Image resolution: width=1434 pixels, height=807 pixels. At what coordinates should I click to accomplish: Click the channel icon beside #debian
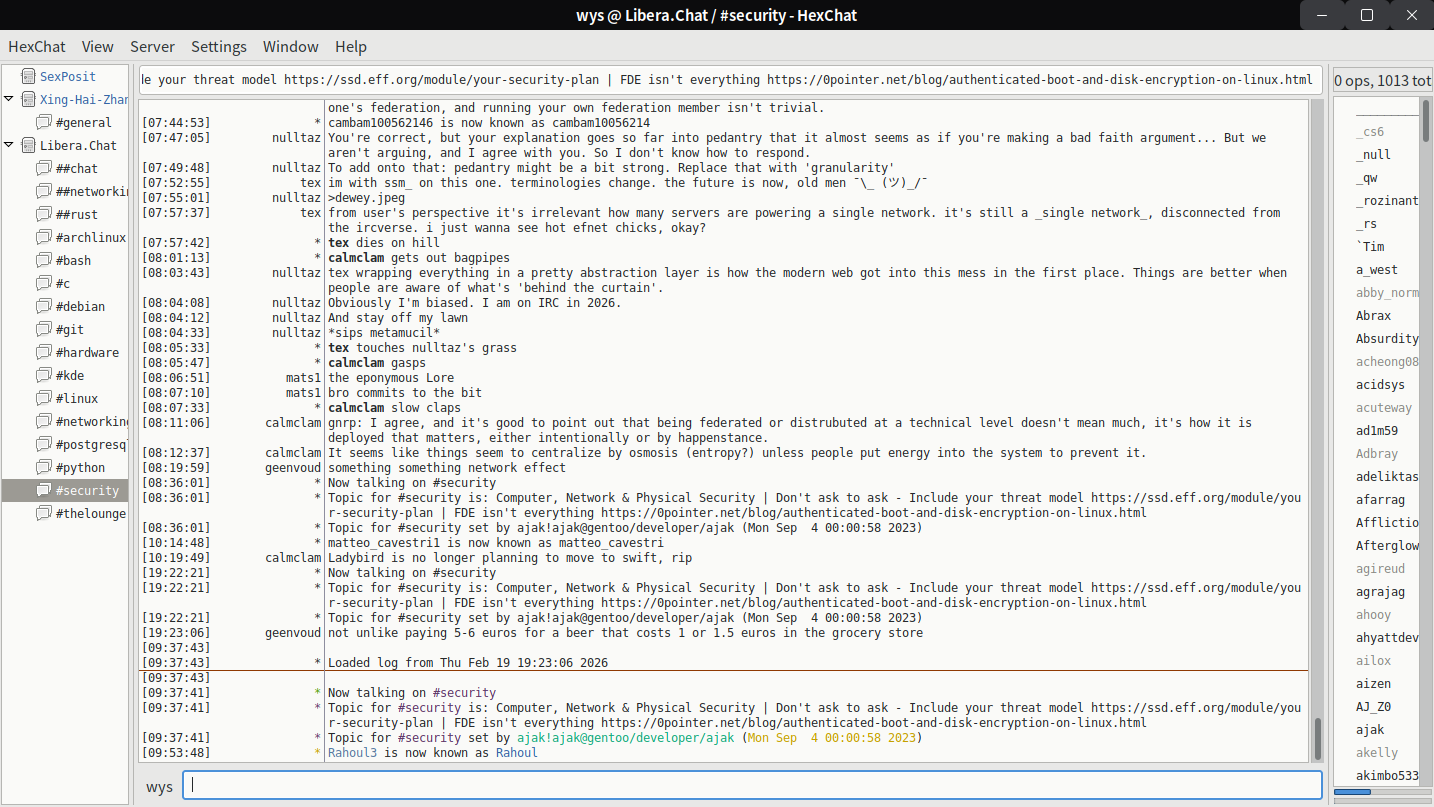coord(43,306)
